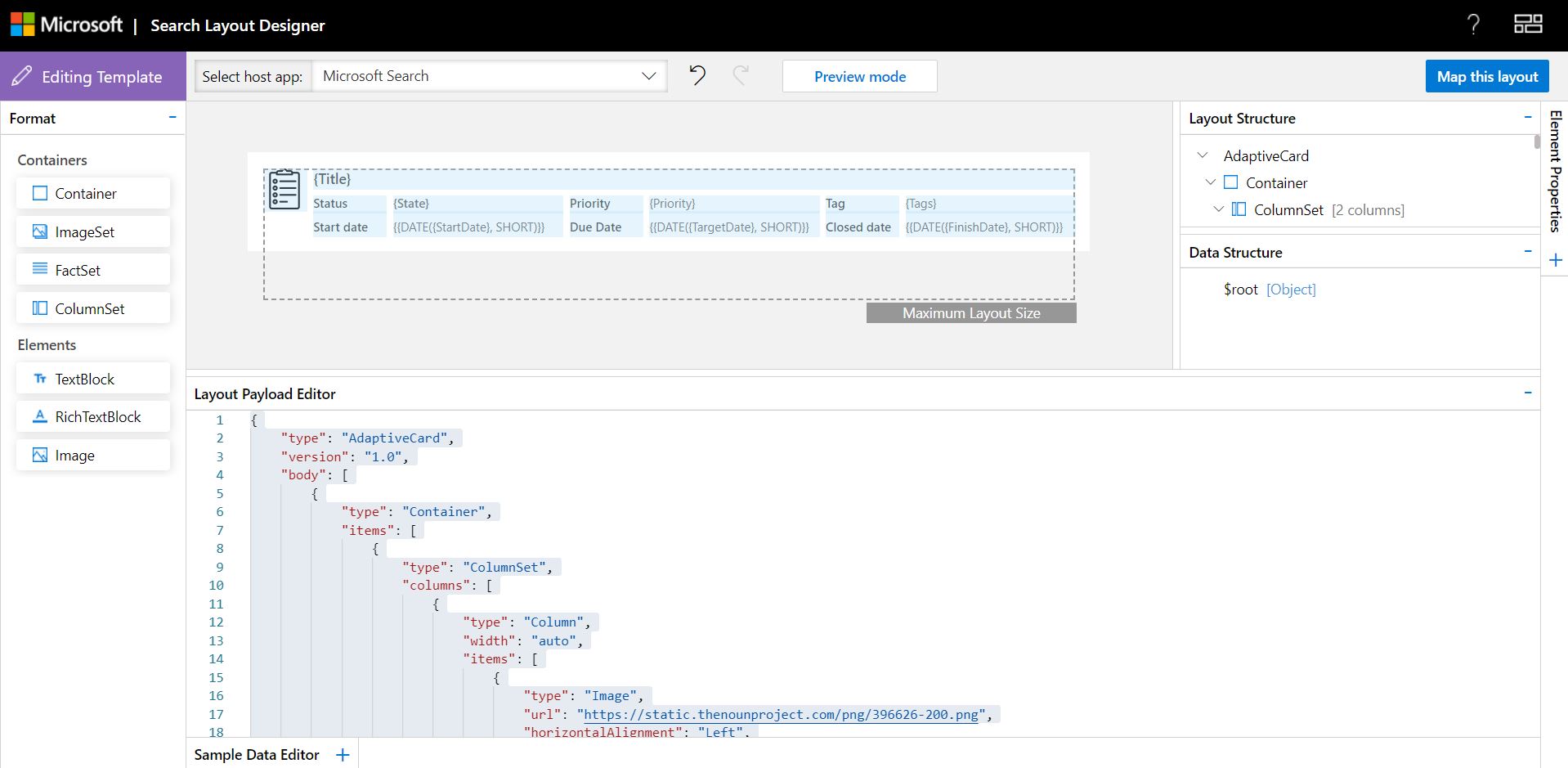Screen dimensions: 1568x768
Task: Collapse the AdaptiveCard node
Action: pyautogui.click(x=1203, y=155)
